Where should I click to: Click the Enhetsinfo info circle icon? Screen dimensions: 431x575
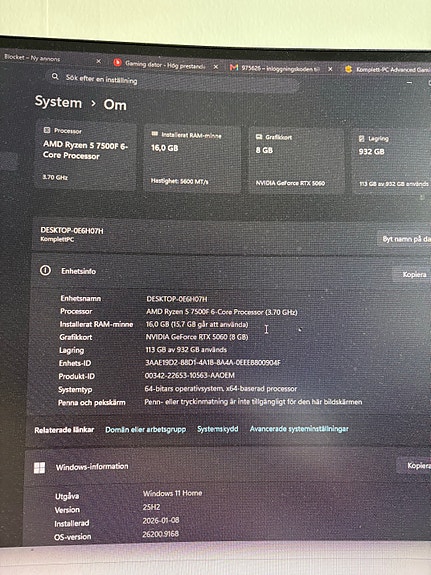click(45, 270)
